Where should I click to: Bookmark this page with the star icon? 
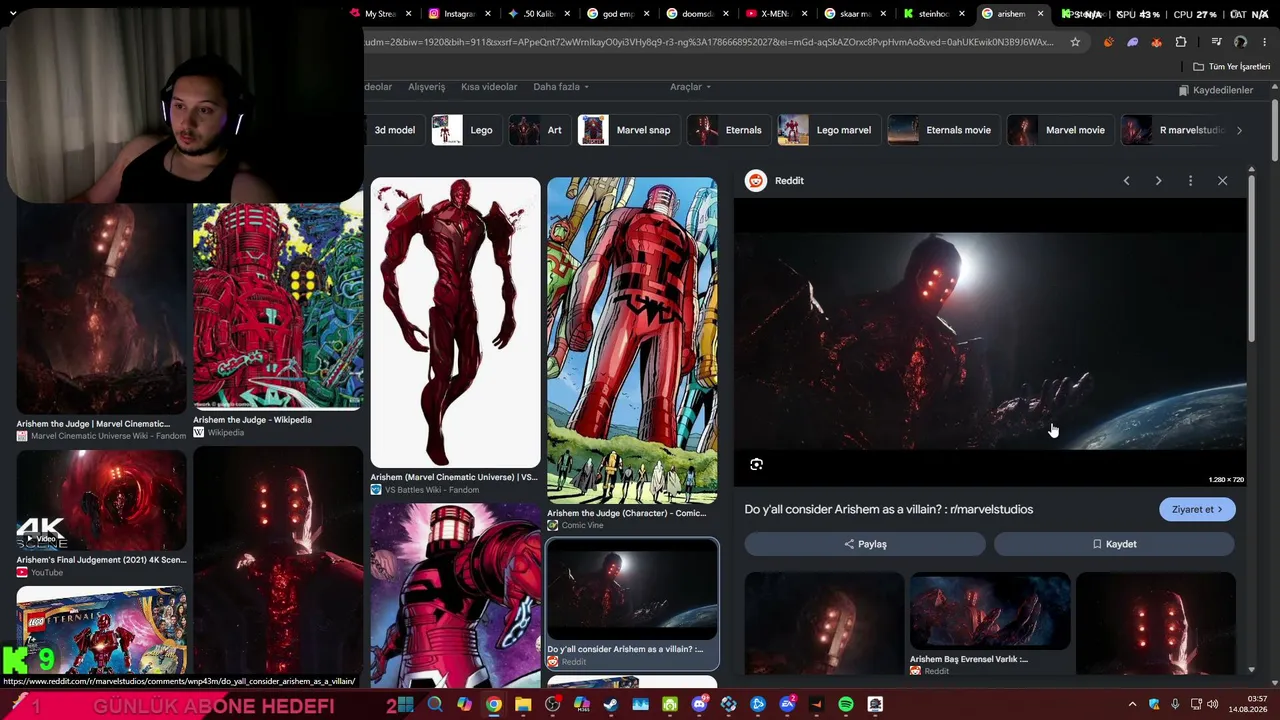point(1075,42)
